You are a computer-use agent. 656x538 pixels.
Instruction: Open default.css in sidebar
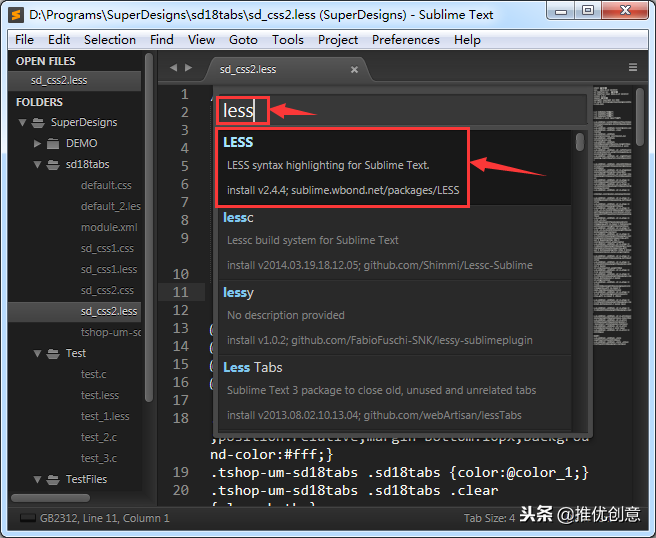point(106,185)
